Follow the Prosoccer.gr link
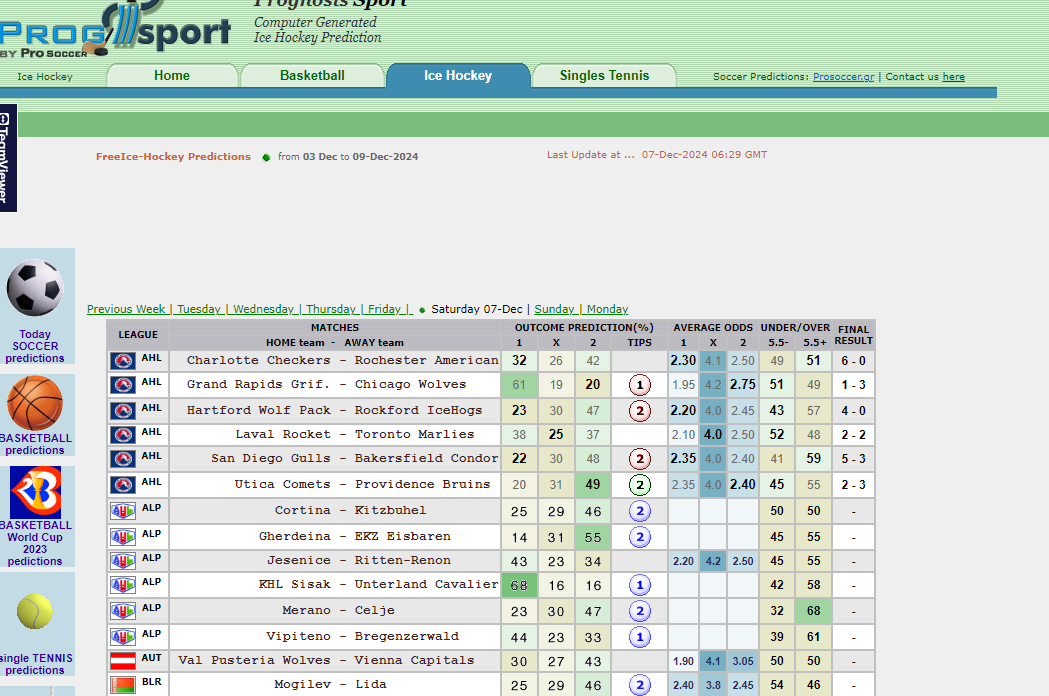Image resolution: width=1049 pixels, height=696 pixels. [x=843, y=77]
